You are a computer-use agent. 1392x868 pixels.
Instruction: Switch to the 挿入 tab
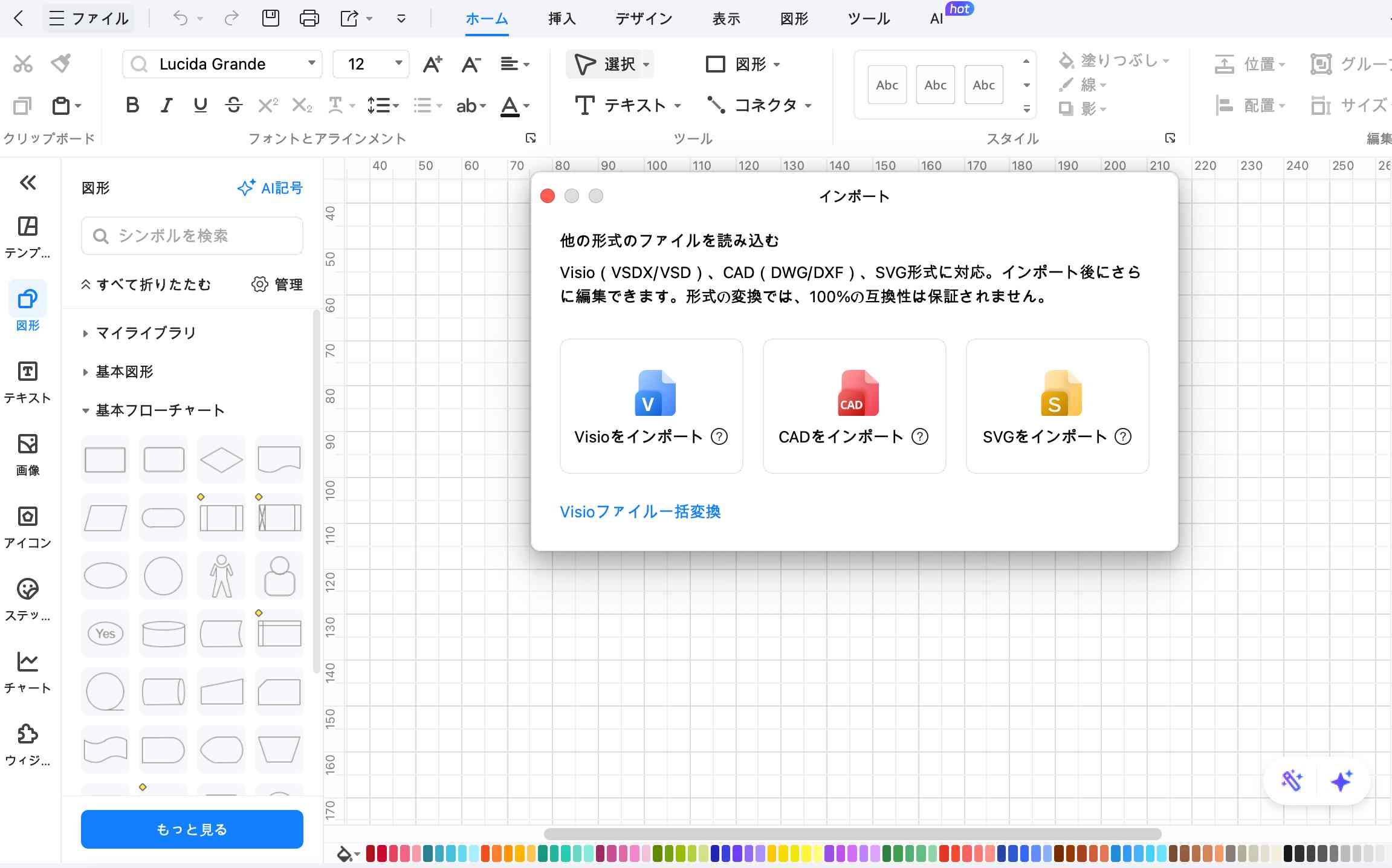coord(562,19)
